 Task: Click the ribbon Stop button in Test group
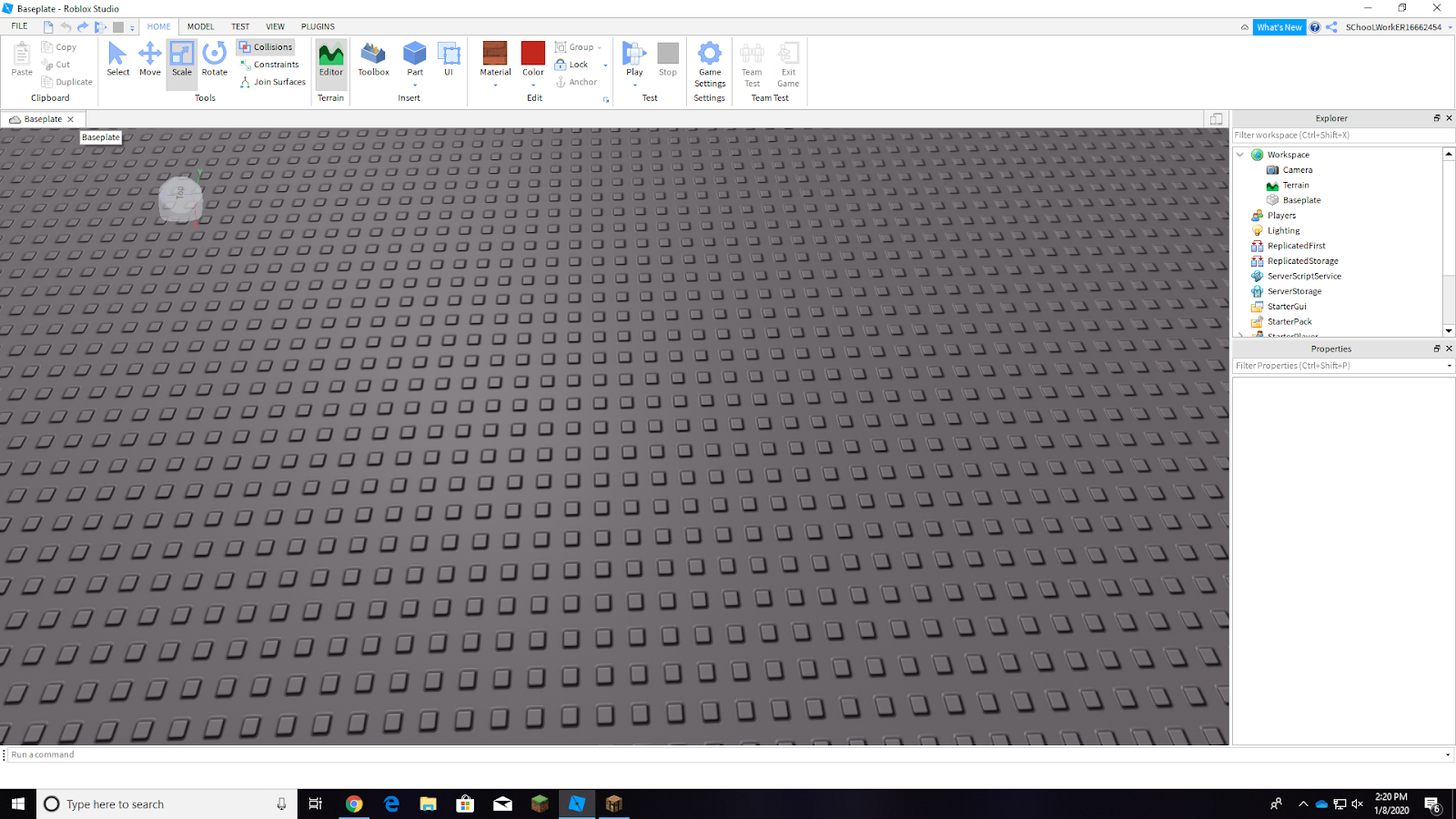(668, 59)
